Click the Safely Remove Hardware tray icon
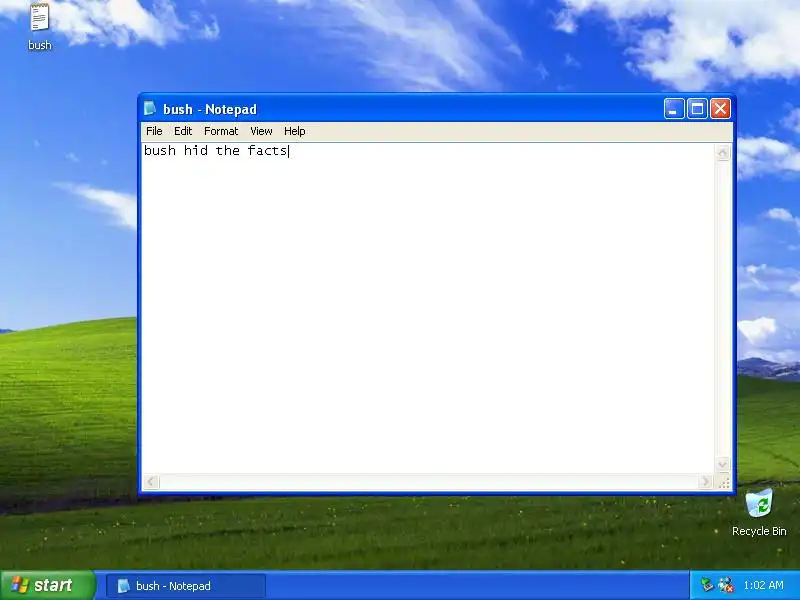800x600 pixels. pos(707,585)
